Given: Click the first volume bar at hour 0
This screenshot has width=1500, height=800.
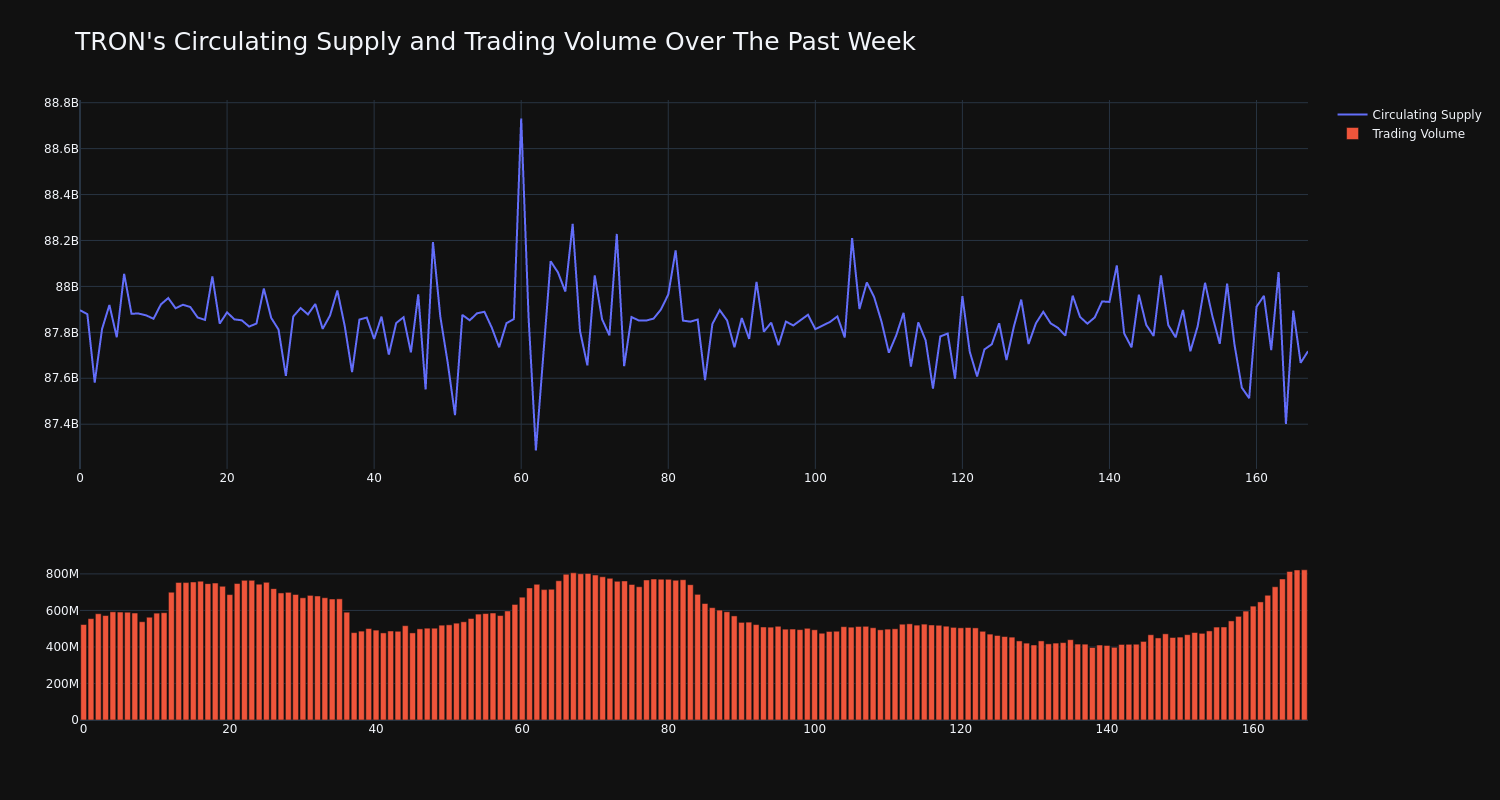Looking at the screenshot, I should [83, 672].
